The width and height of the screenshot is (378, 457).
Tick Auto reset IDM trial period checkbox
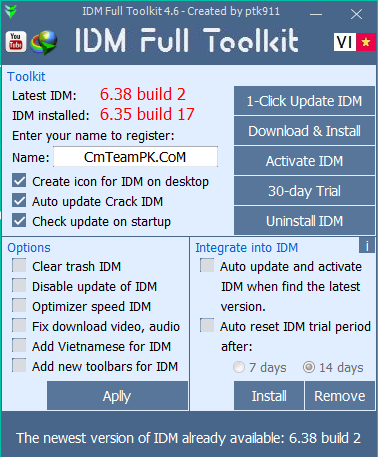(x=207, y=326)
